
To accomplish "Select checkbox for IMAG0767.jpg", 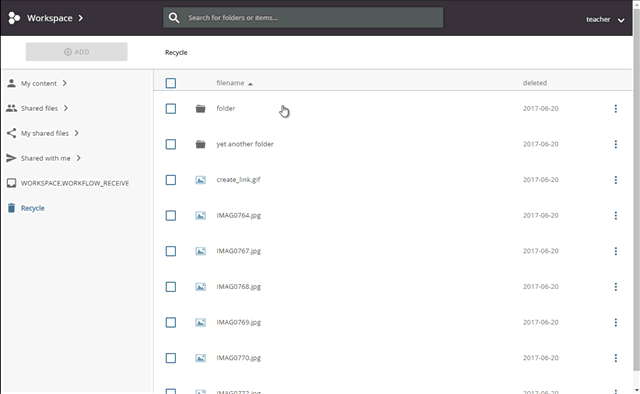I will point(171,251).
